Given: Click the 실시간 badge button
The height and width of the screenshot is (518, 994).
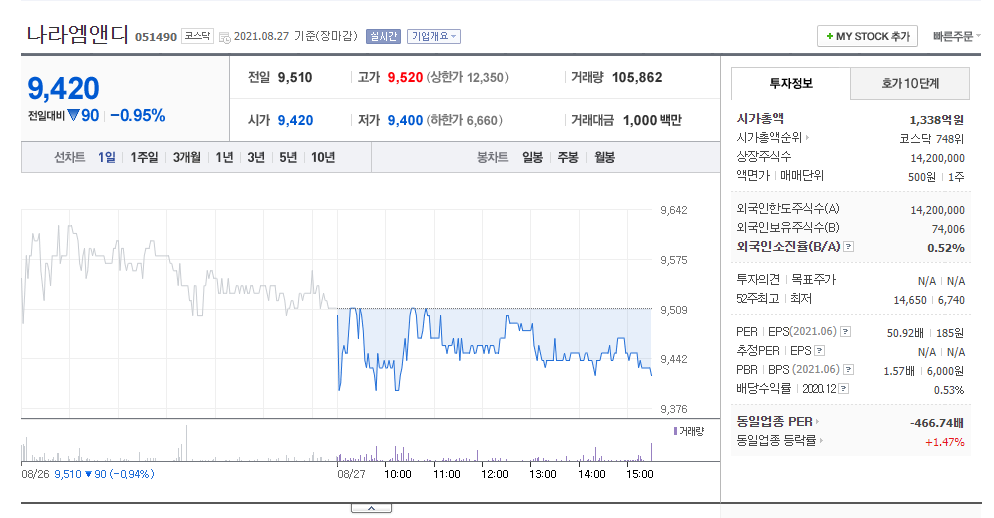Looking at the screenshot, I should (384, 36).
